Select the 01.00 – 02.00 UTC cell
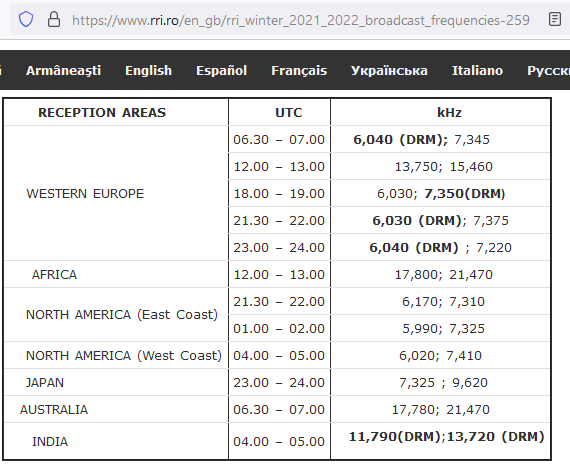The image size is (570, 465). (x=280, y=328)
